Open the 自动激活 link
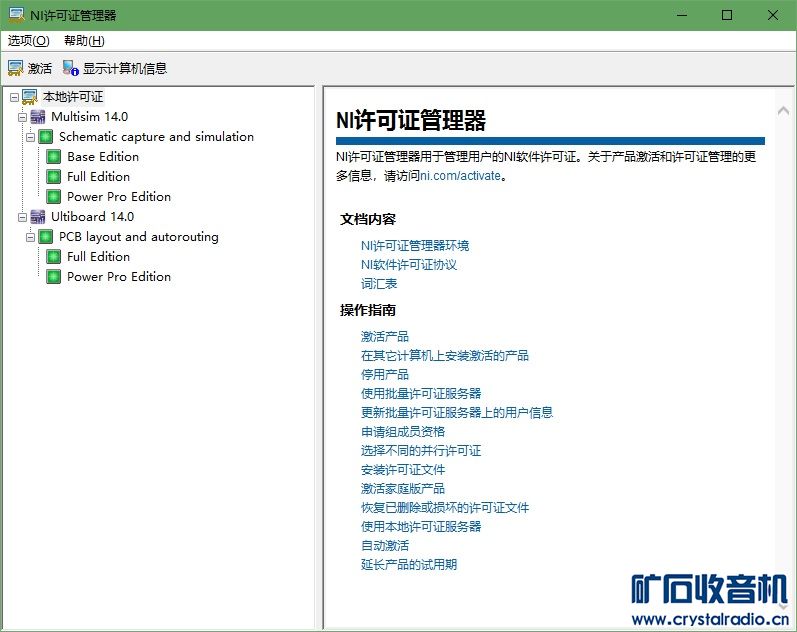This screenshot has height=632, width=797. pos(385,546)
